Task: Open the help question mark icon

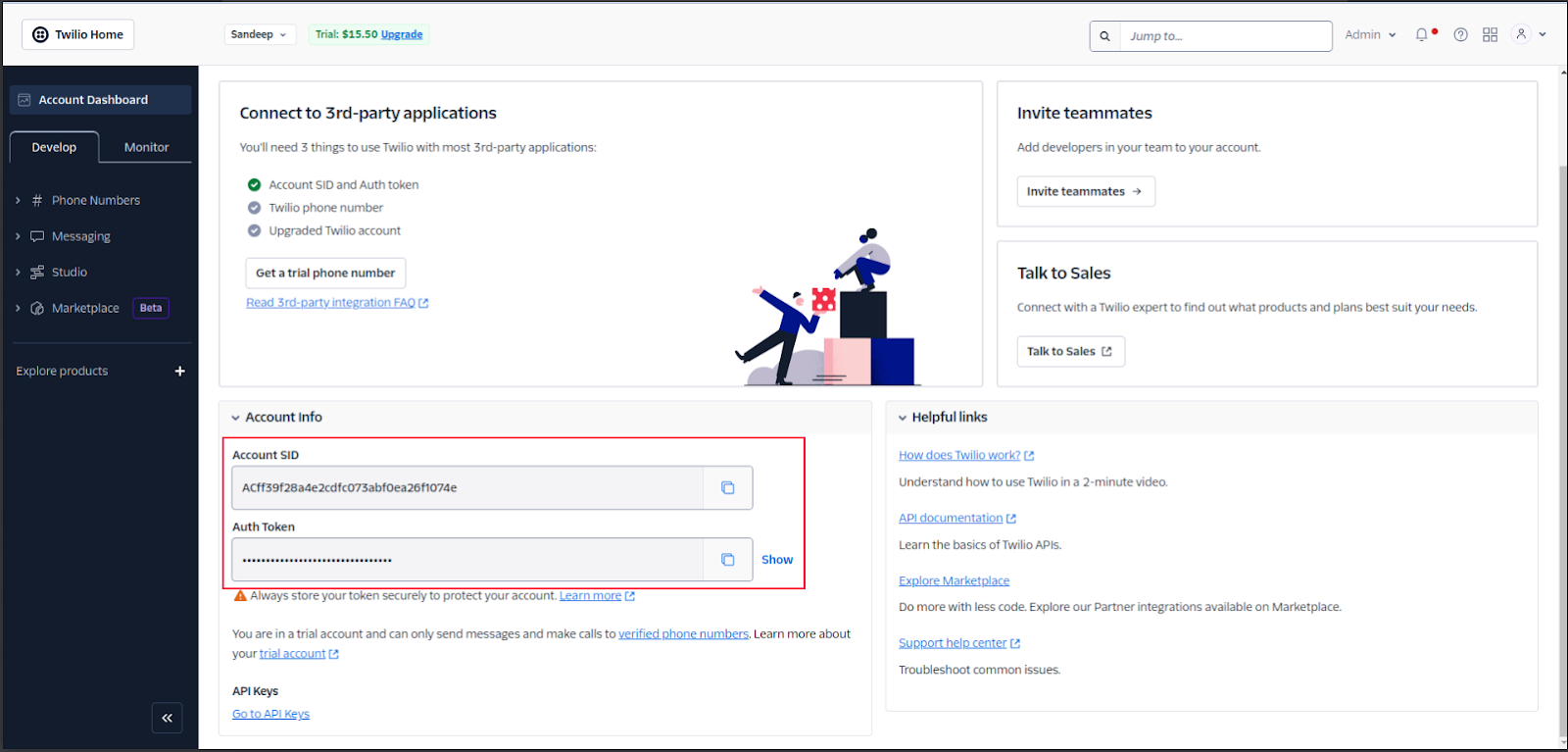Action: pos(1460,34)
